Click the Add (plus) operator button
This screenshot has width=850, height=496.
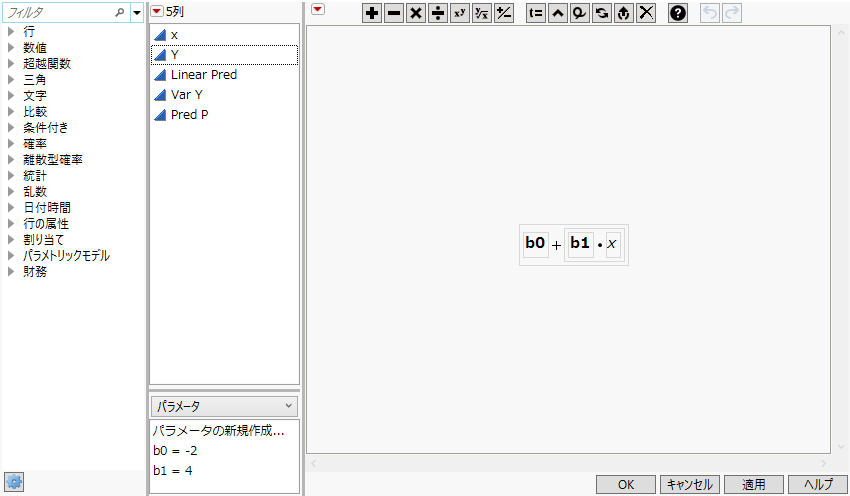click(372, 13)
